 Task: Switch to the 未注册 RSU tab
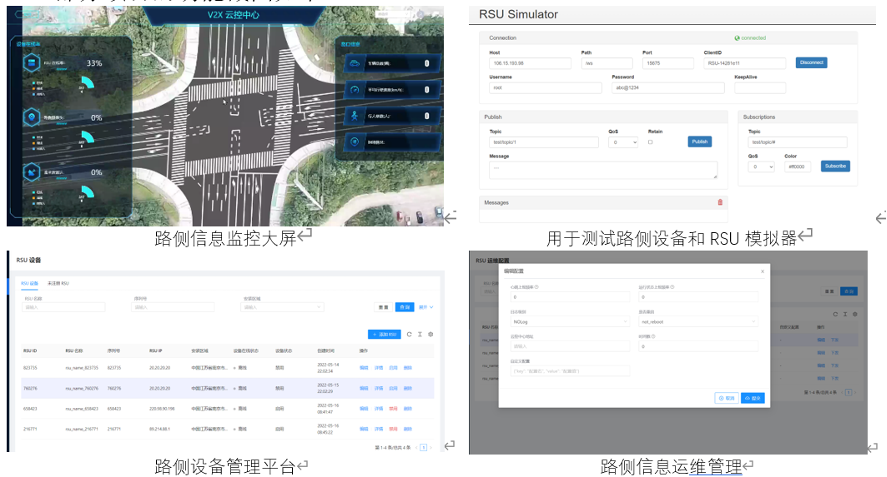(x=59, y=283)
